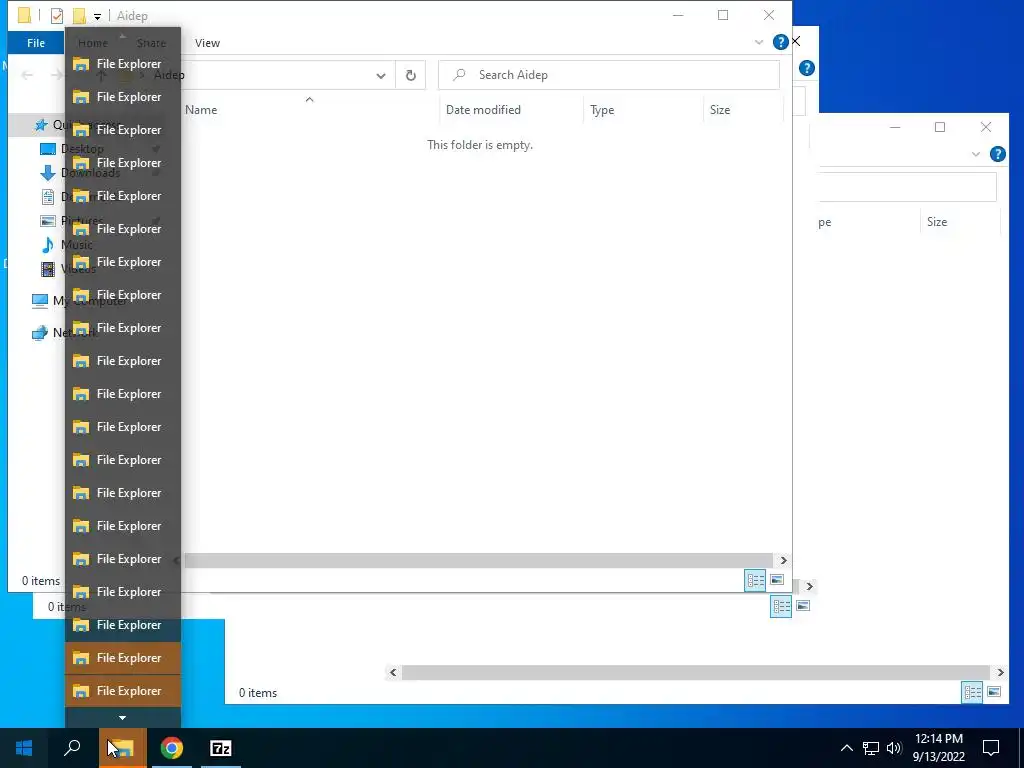
Task: Click the New folder quick access icon
Action: 79,16
